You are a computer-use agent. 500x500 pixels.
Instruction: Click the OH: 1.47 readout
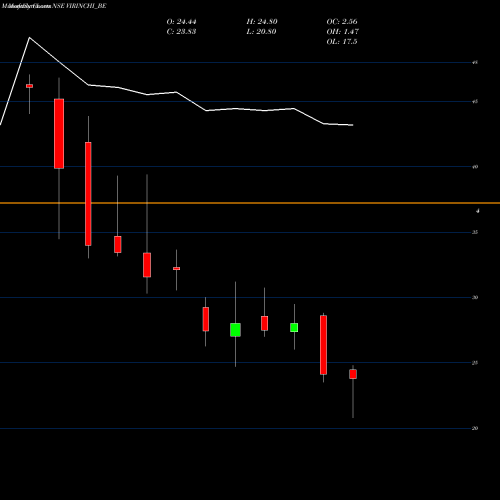[x=343, y=32]
